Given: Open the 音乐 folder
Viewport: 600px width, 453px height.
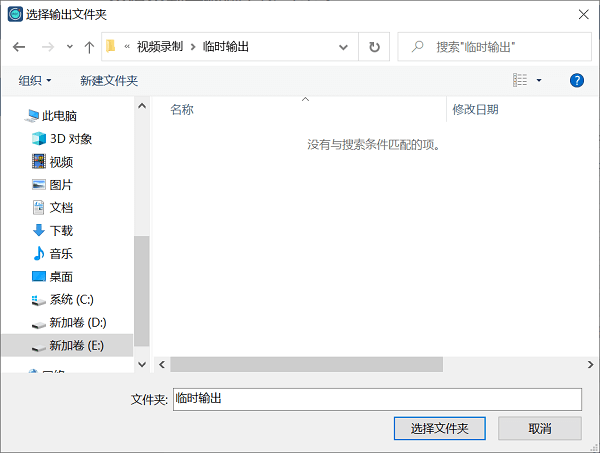Looking at the screenshot, I should point(61,254).
